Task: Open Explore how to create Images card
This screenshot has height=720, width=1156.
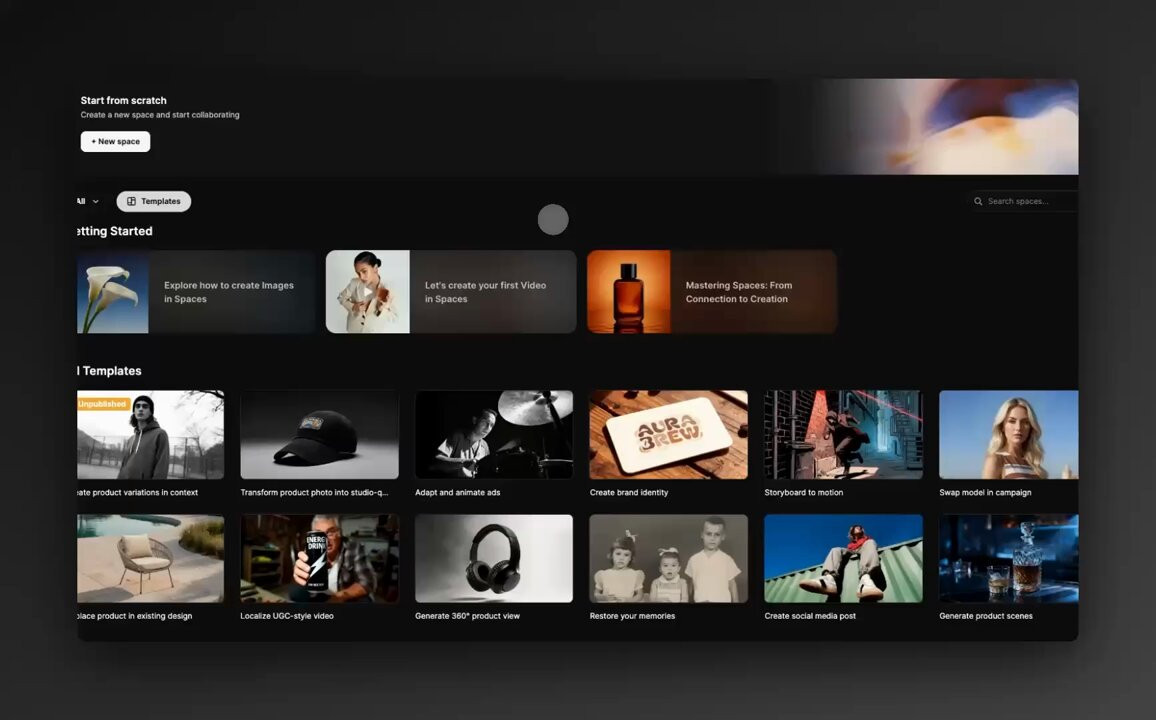Action: (x=196, y=292)
